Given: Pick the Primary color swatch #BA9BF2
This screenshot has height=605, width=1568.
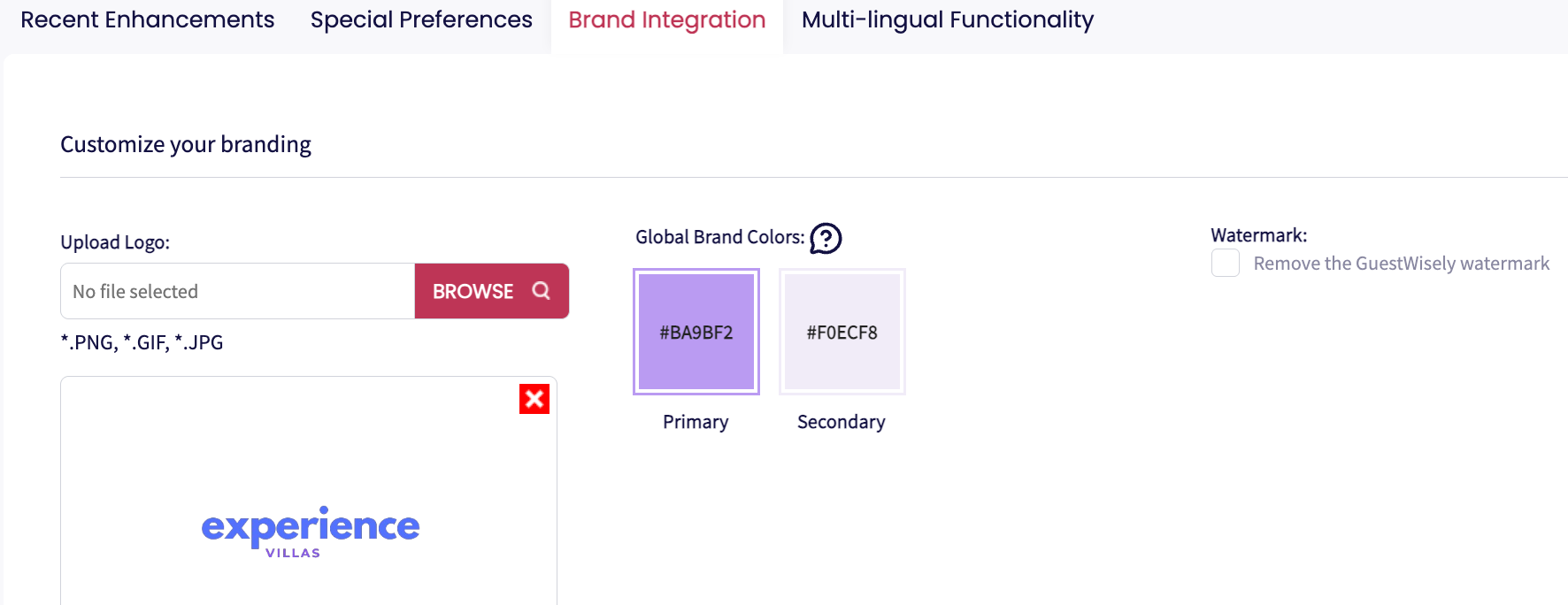Looking at the screenshot, I should (696, 332).
